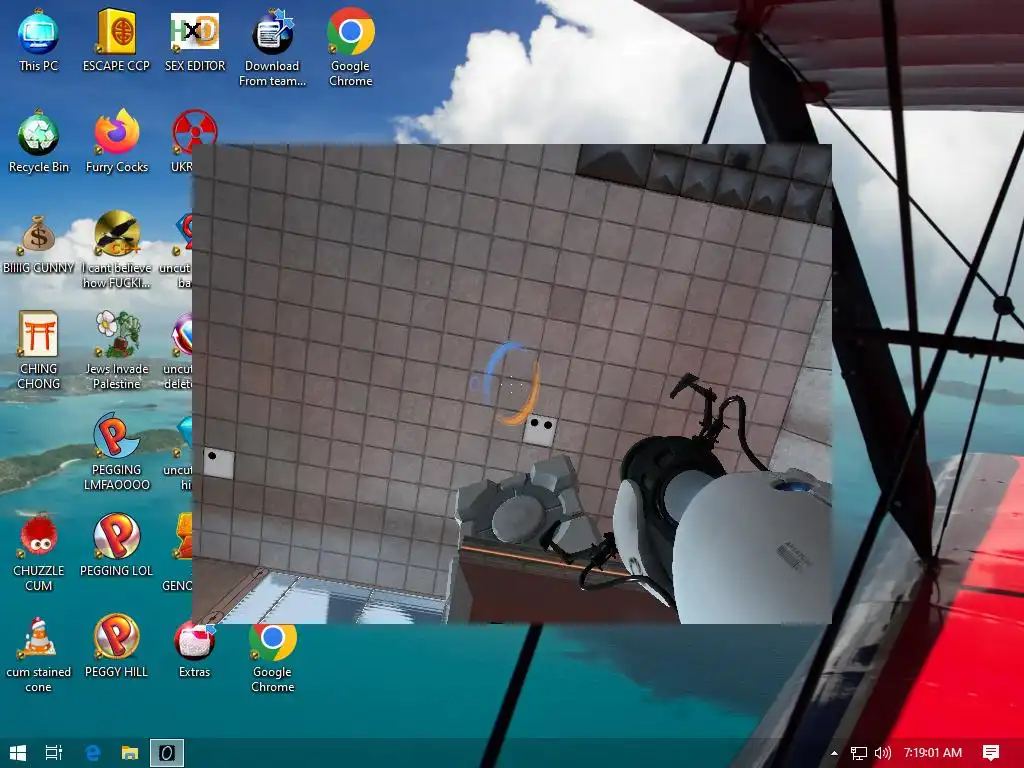The image size is (1024, 768).
Task: Open the Windows Start menu
Action: (x=18, y=753)
